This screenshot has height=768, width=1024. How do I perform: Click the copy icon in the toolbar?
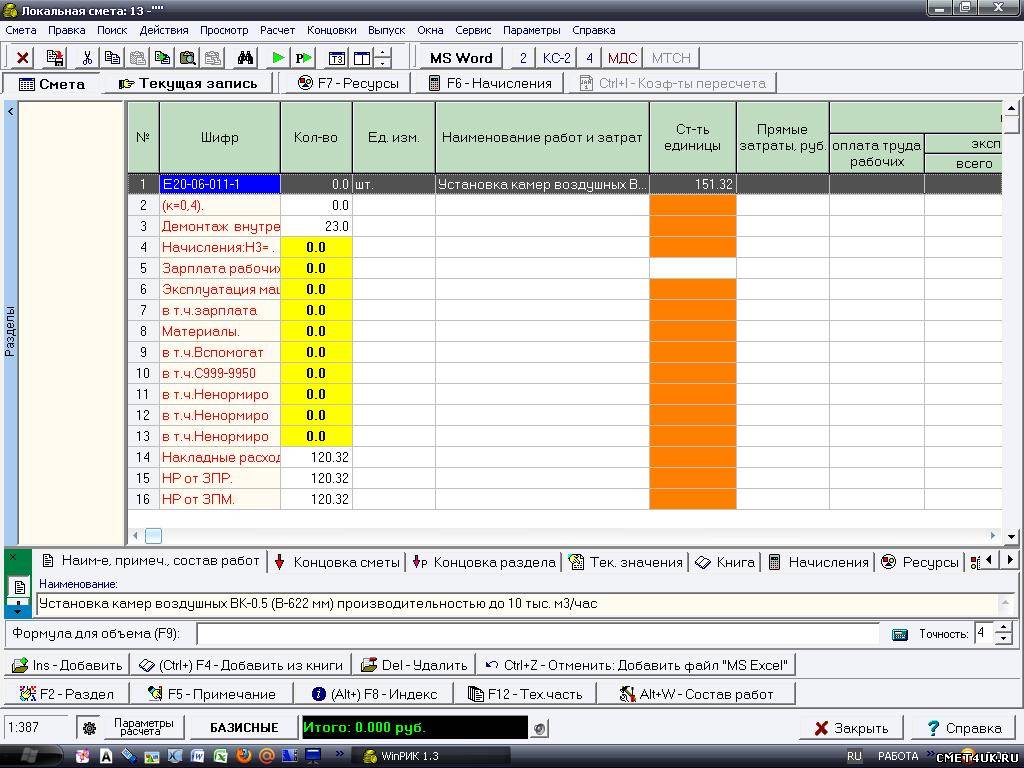(112, 58)
